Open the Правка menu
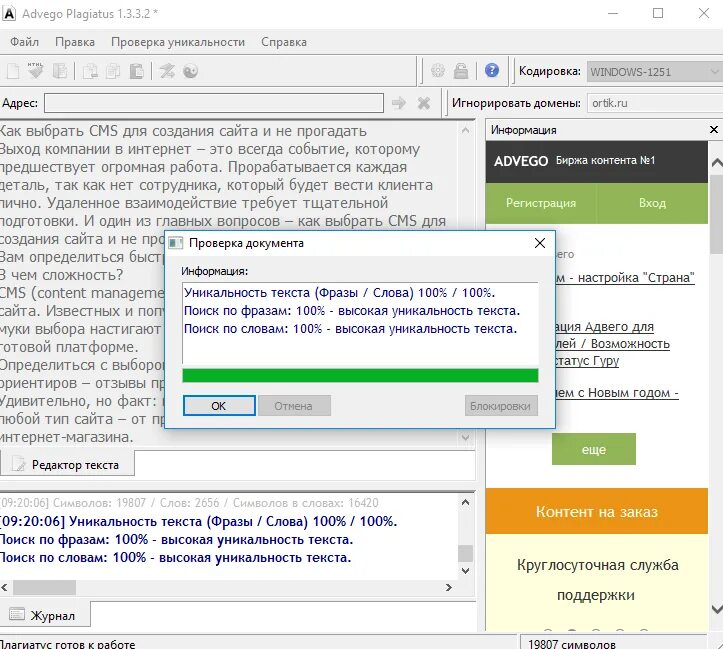The width and height of the screenshot is (723, 649). (75, 42)
